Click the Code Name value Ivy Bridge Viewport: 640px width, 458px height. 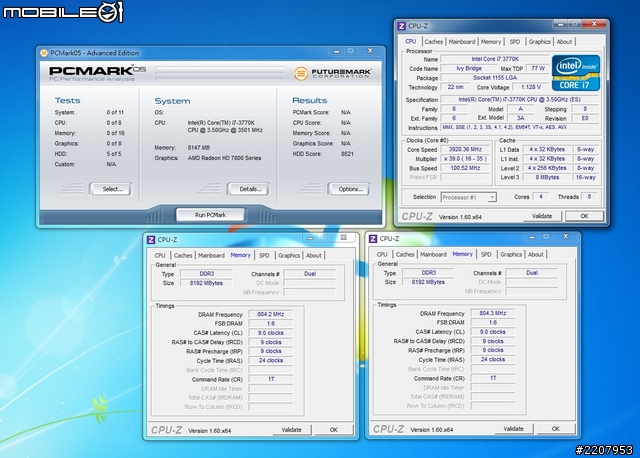click(469, 69)
